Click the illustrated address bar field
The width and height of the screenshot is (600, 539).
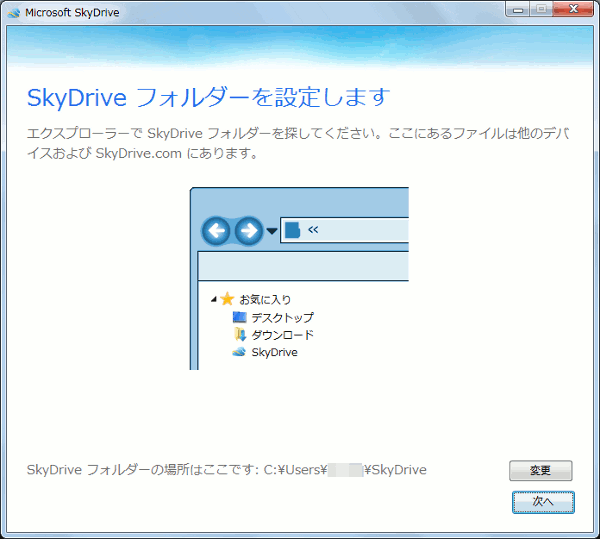360,231
